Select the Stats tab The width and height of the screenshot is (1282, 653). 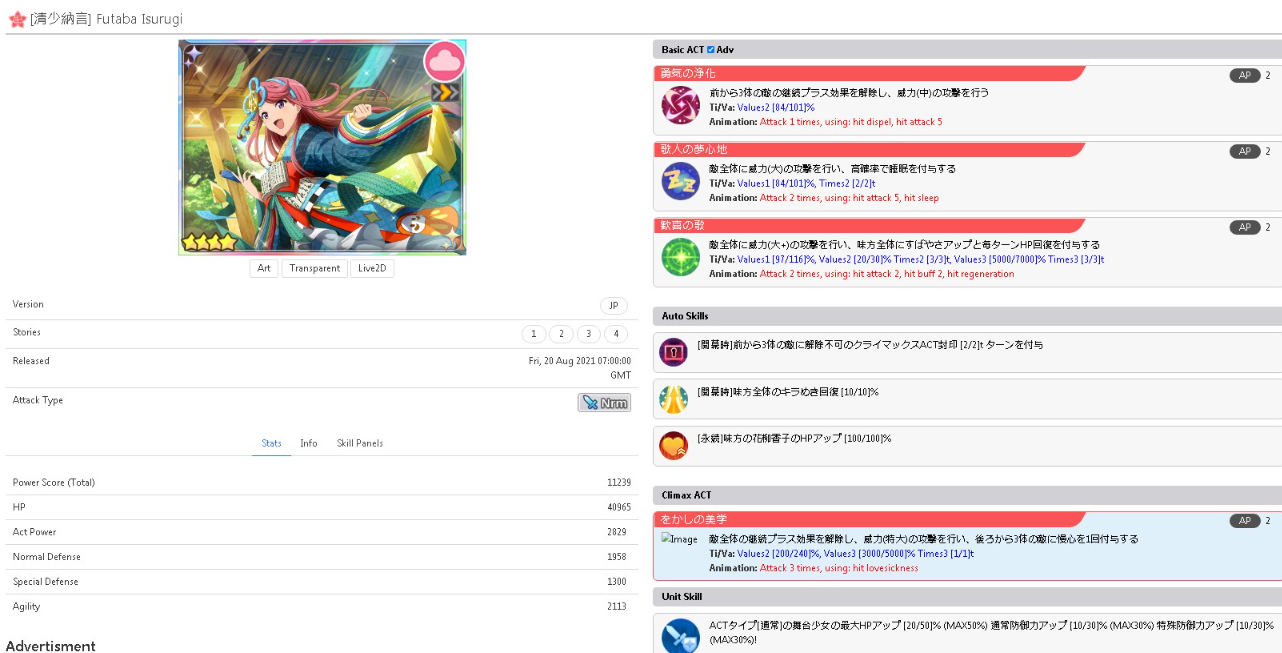coord(271,443)
